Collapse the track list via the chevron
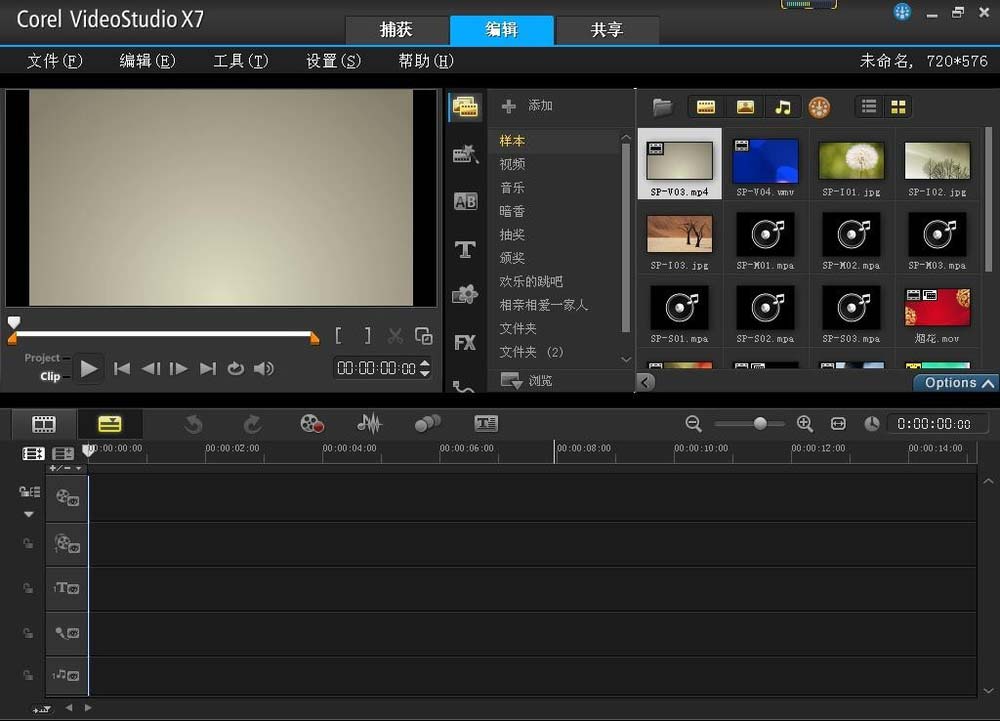Viewport: 1000px width, 721px height. 27,514
